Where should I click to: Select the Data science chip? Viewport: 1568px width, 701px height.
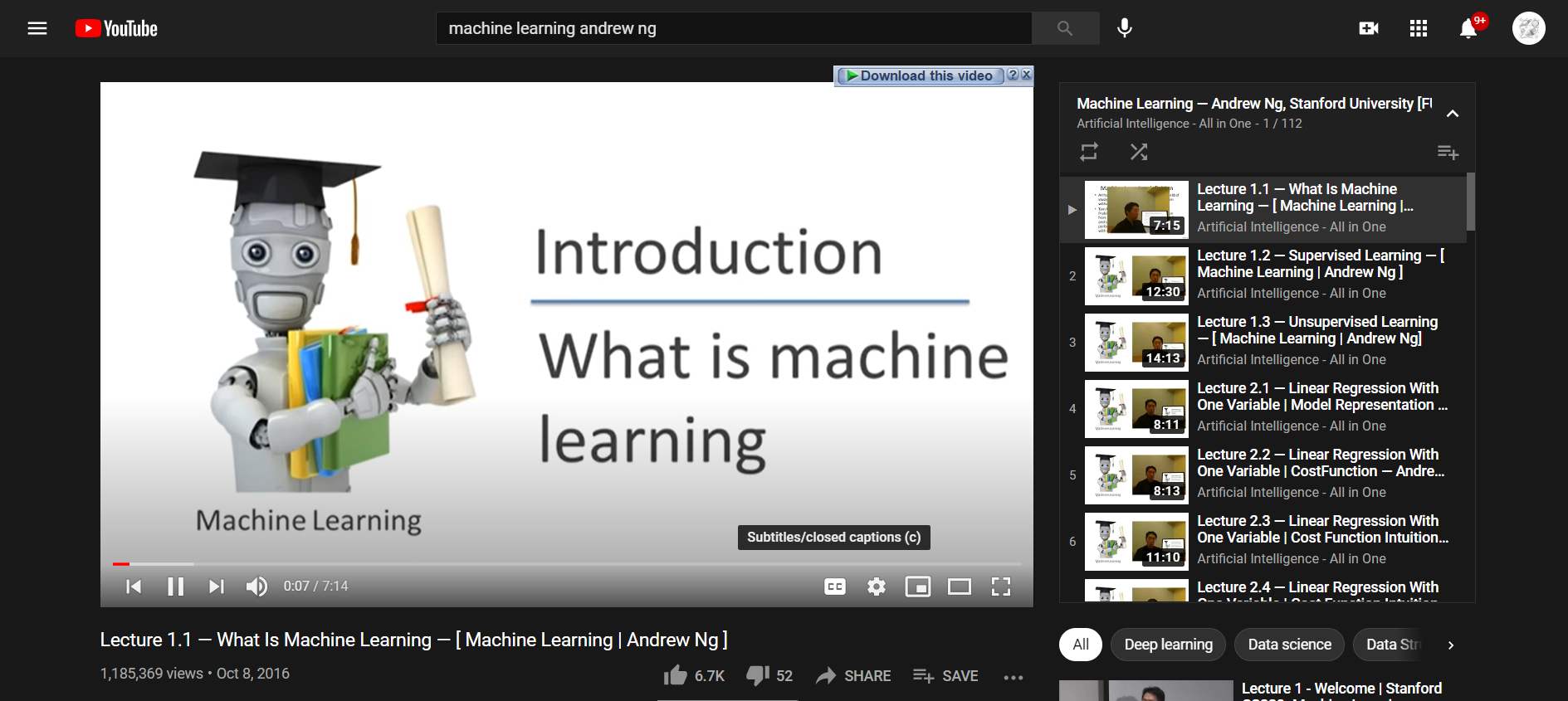(1289, 645)
